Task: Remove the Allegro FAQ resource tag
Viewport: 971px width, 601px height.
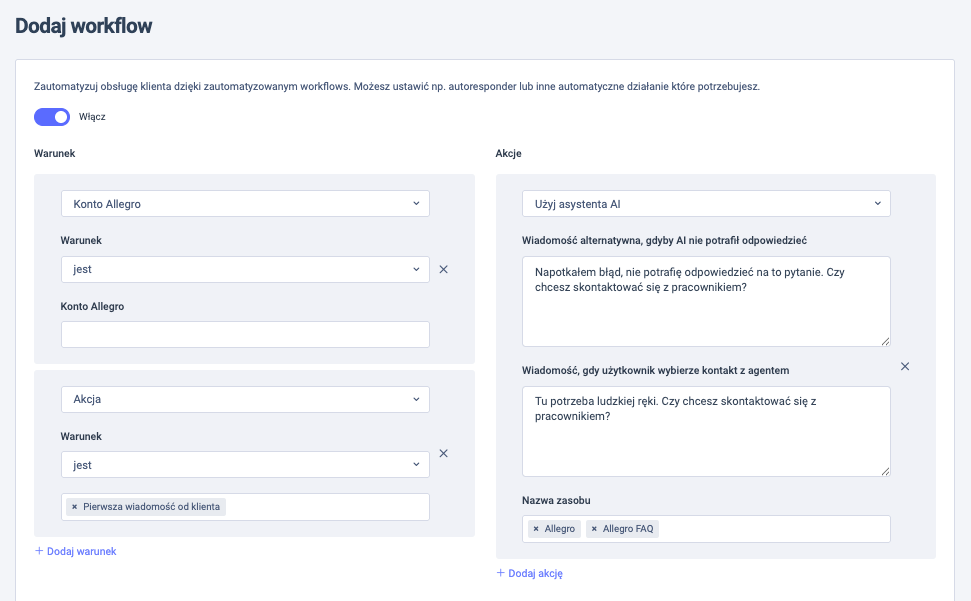Action: point(594,529)
